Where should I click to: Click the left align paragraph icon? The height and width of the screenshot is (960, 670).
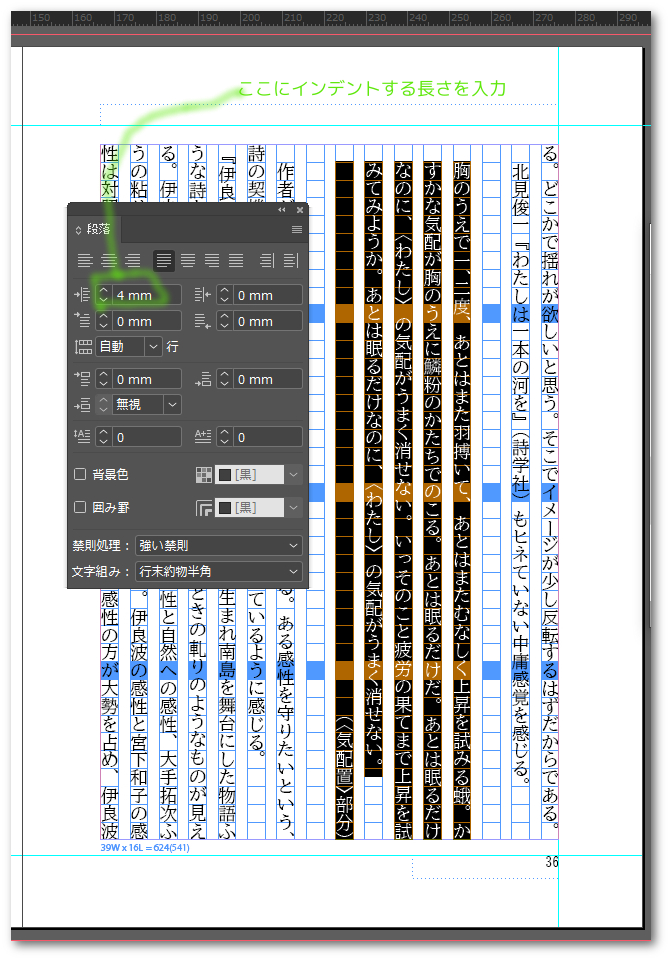(x=87, y=260)
